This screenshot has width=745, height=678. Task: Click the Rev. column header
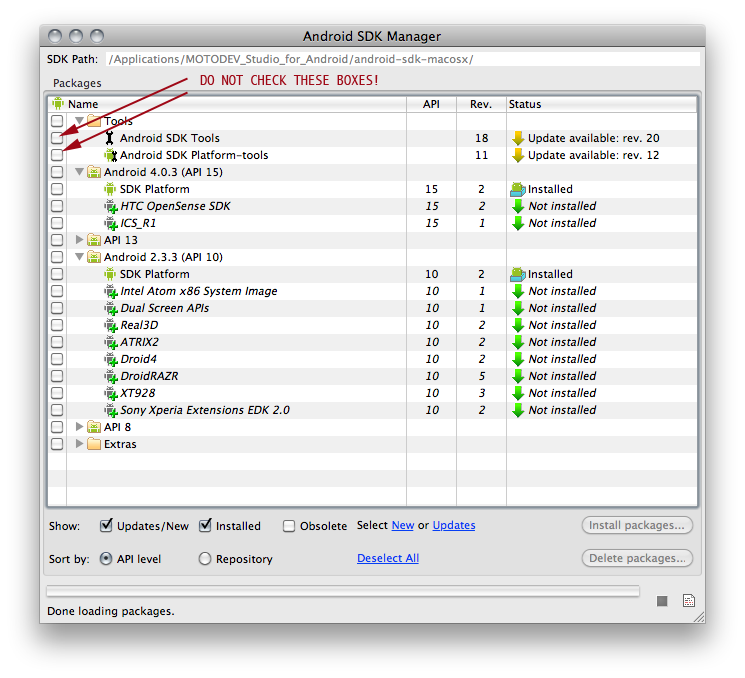pyautogui.click(x=481, y=104)
